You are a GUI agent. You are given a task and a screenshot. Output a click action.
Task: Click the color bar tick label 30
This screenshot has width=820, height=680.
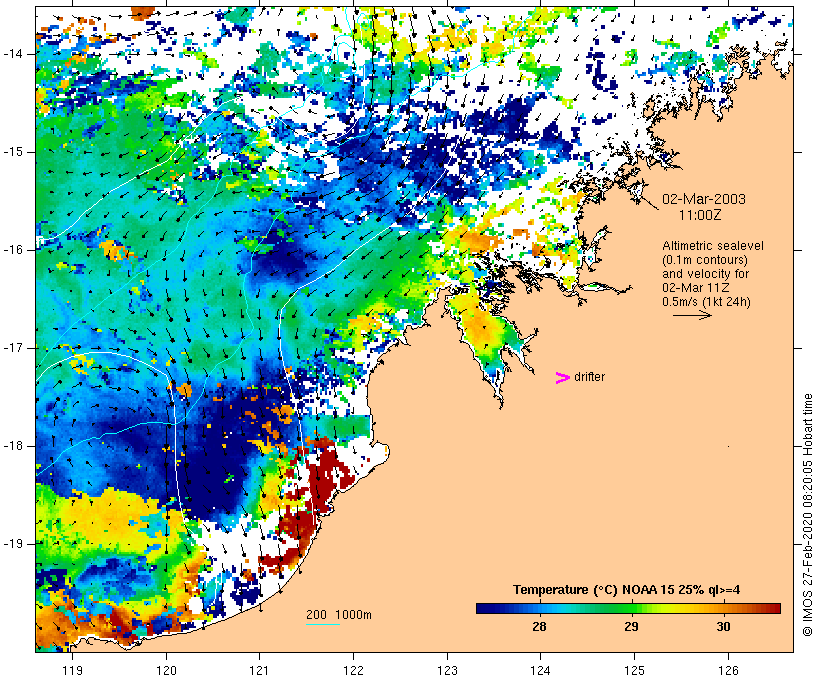coord(723,627)
